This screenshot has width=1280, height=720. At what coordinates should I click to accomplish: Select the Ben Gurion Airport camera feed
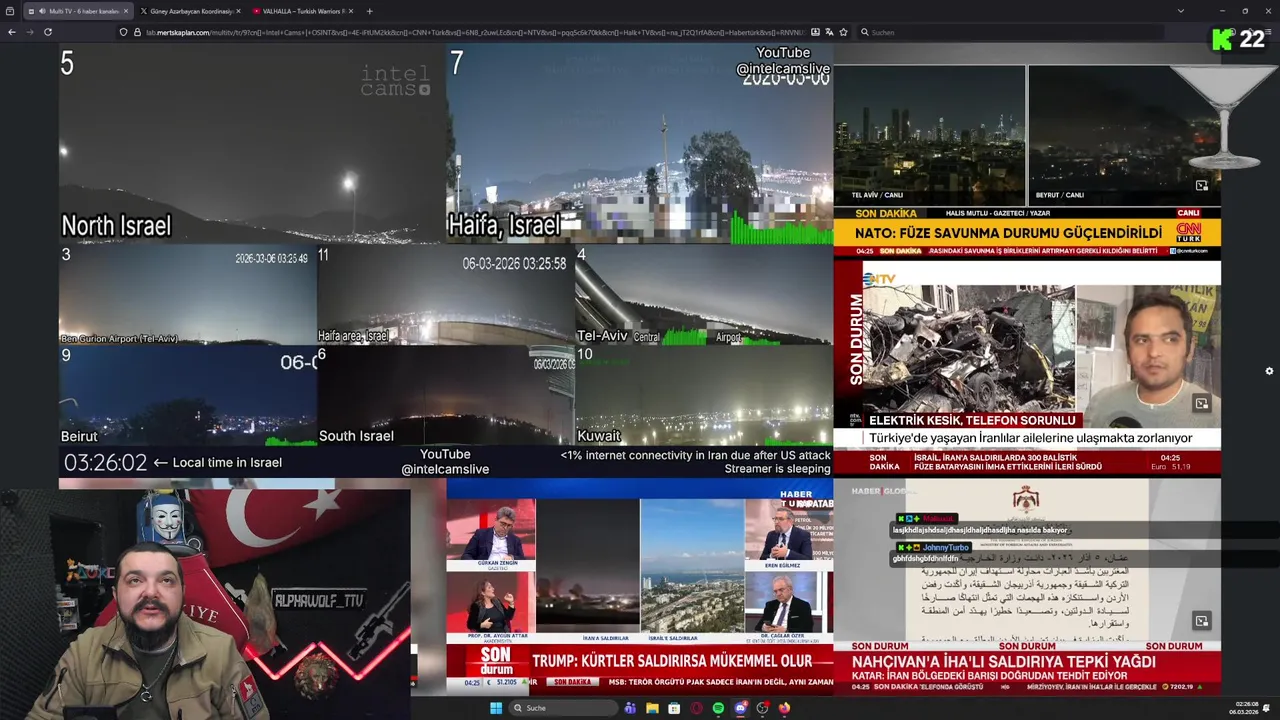tap(188, 295)
